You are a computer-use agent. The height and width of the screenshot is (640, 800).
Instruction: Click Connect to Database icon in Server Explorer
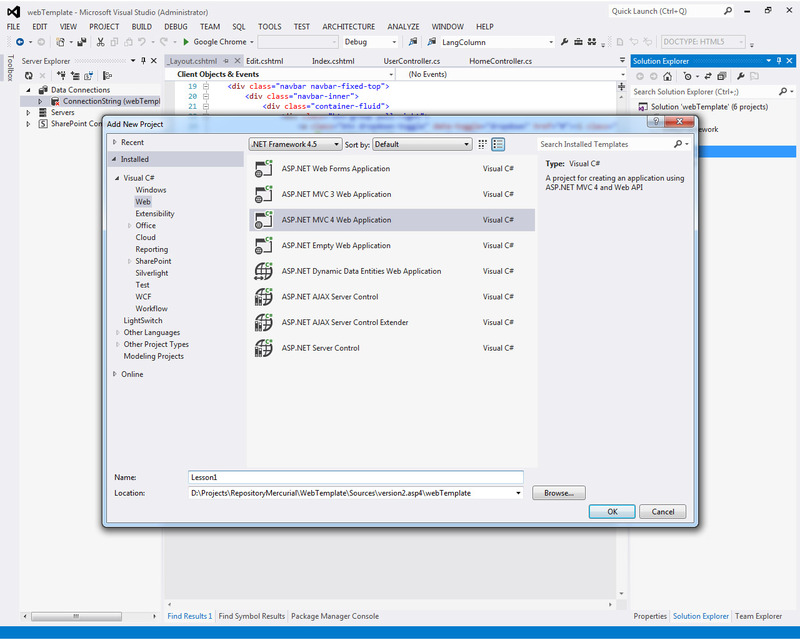61,76
